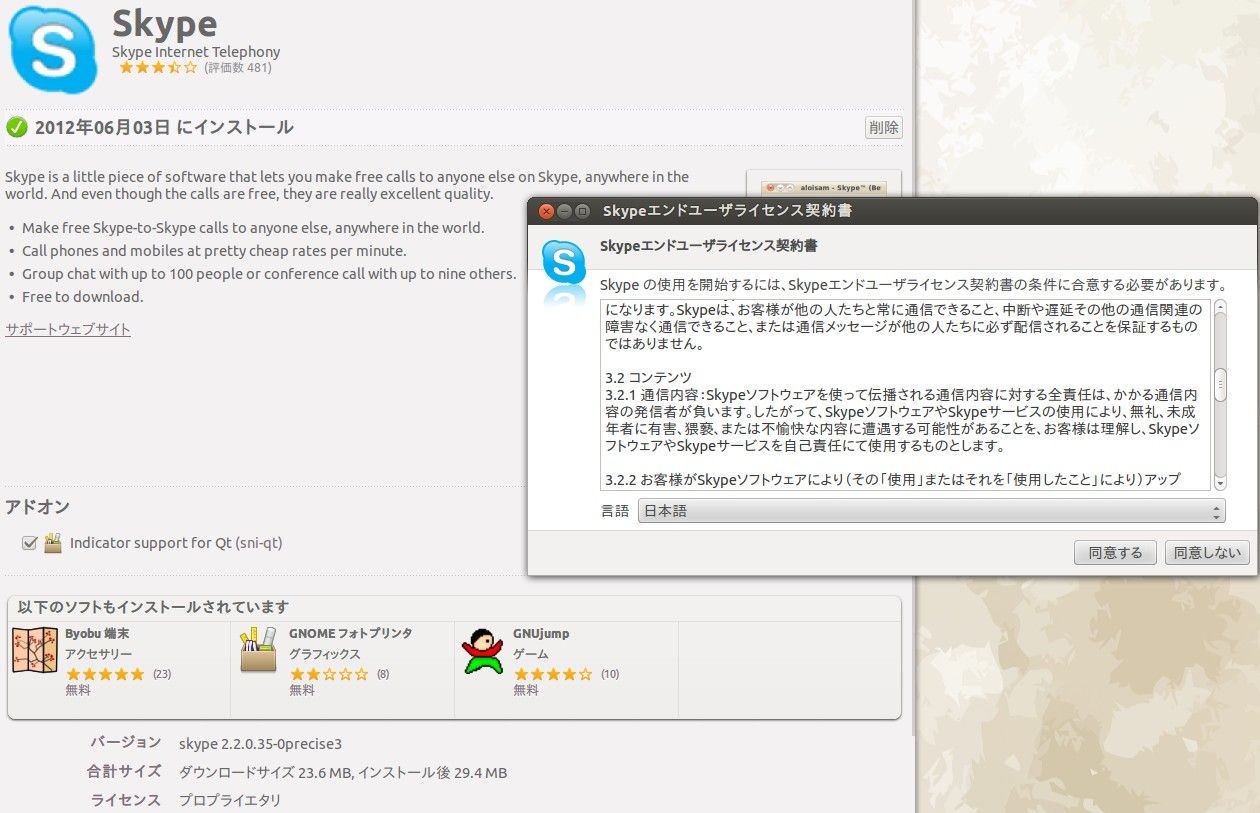
Task: Click the Skype star rating
Action: [x=158, y=68]
